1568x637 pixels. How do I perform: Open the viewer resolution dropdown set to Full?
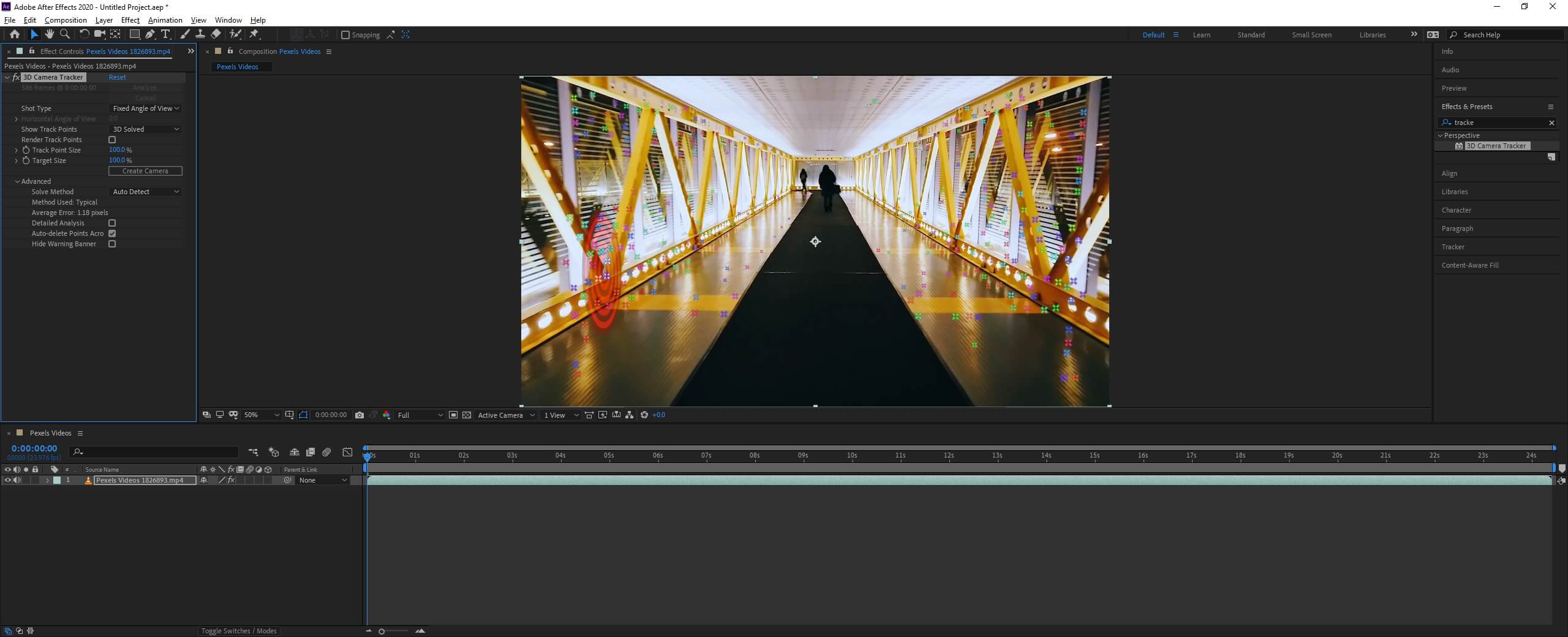point(420,415)
